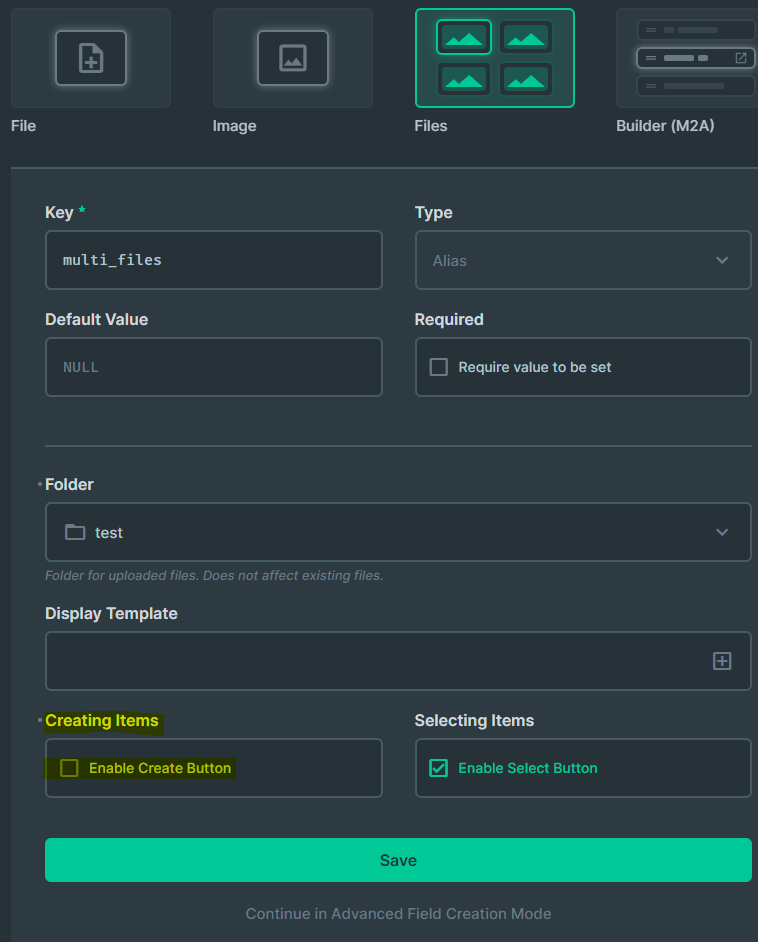Click the Required heading
The width and height of the screenshot is (758, 942).
click(x=449, y=319)
